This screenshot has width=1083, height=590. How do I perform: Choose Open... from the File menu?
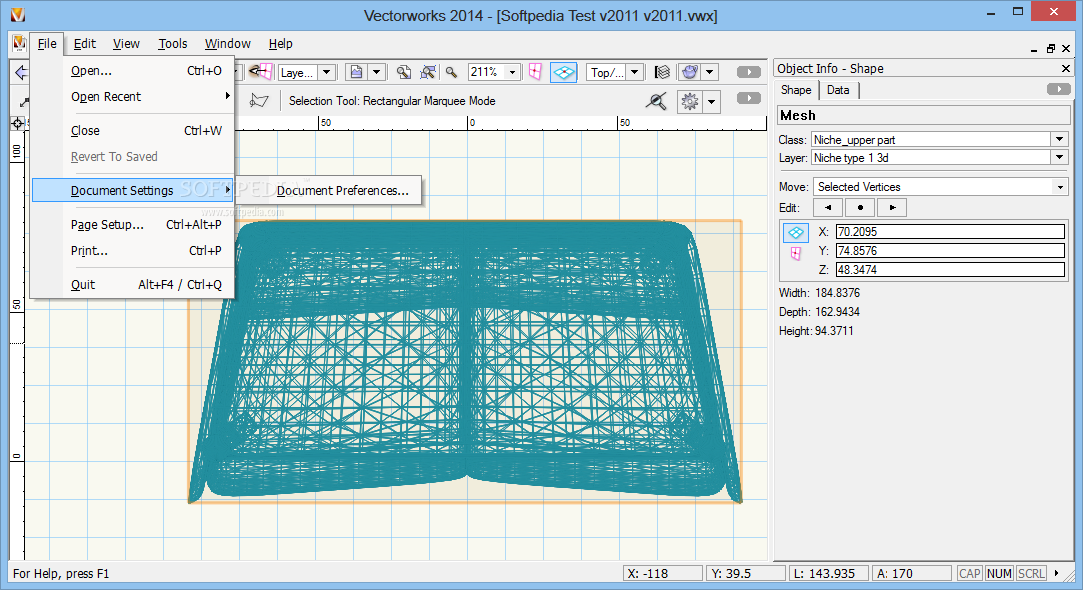[x=133, y=70]
